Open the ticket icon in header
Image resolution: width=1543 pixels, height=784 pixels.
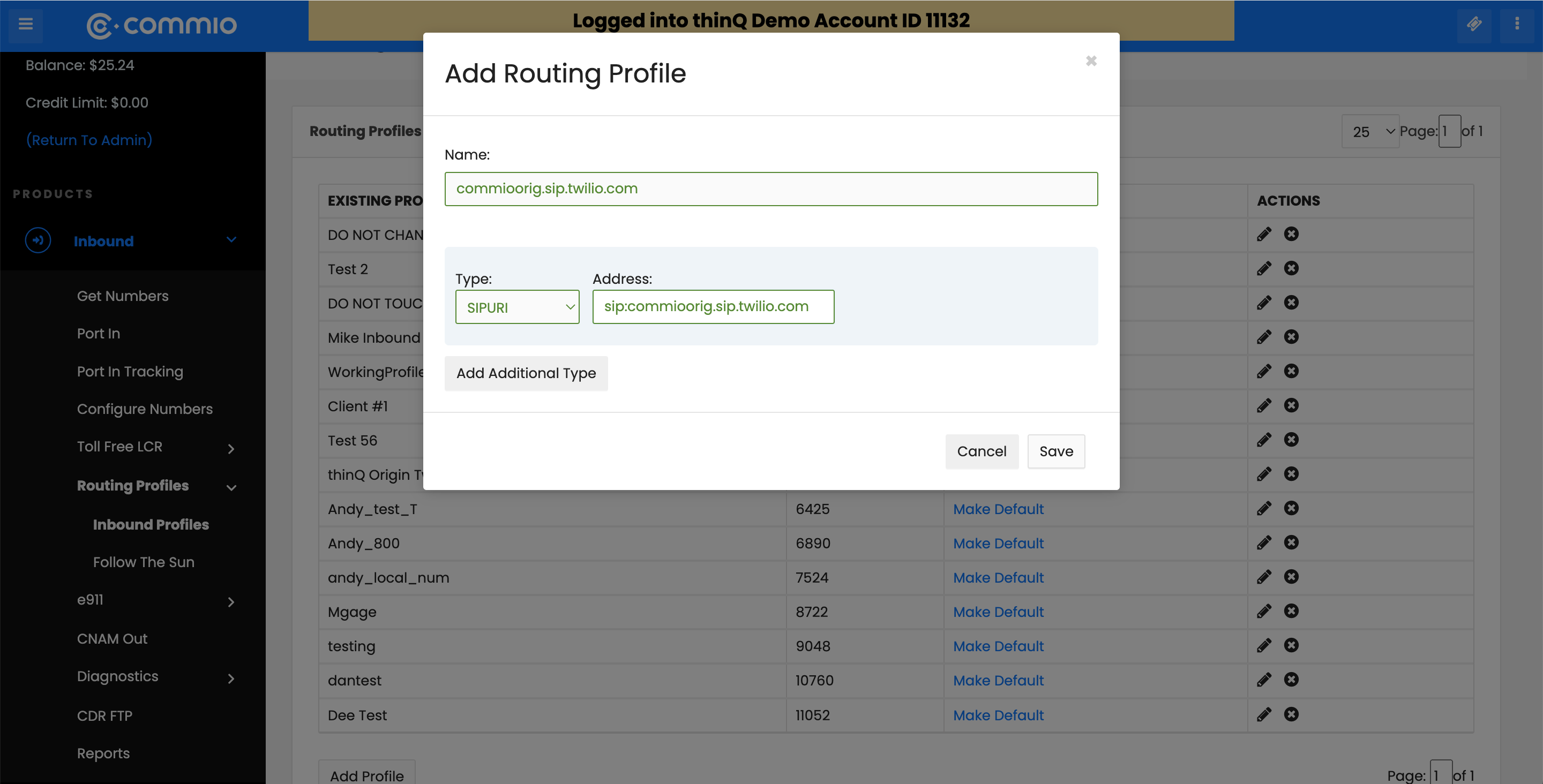click(x=1474, y=25)
